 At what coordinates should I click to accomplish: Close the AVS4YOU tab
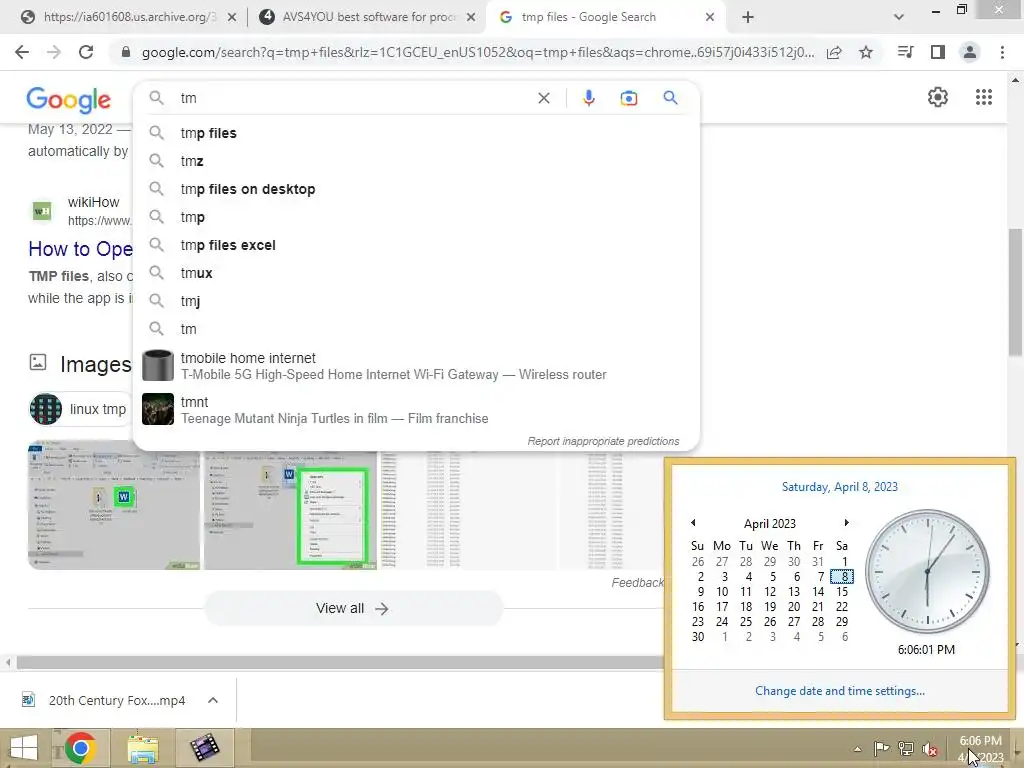[470, 18]
